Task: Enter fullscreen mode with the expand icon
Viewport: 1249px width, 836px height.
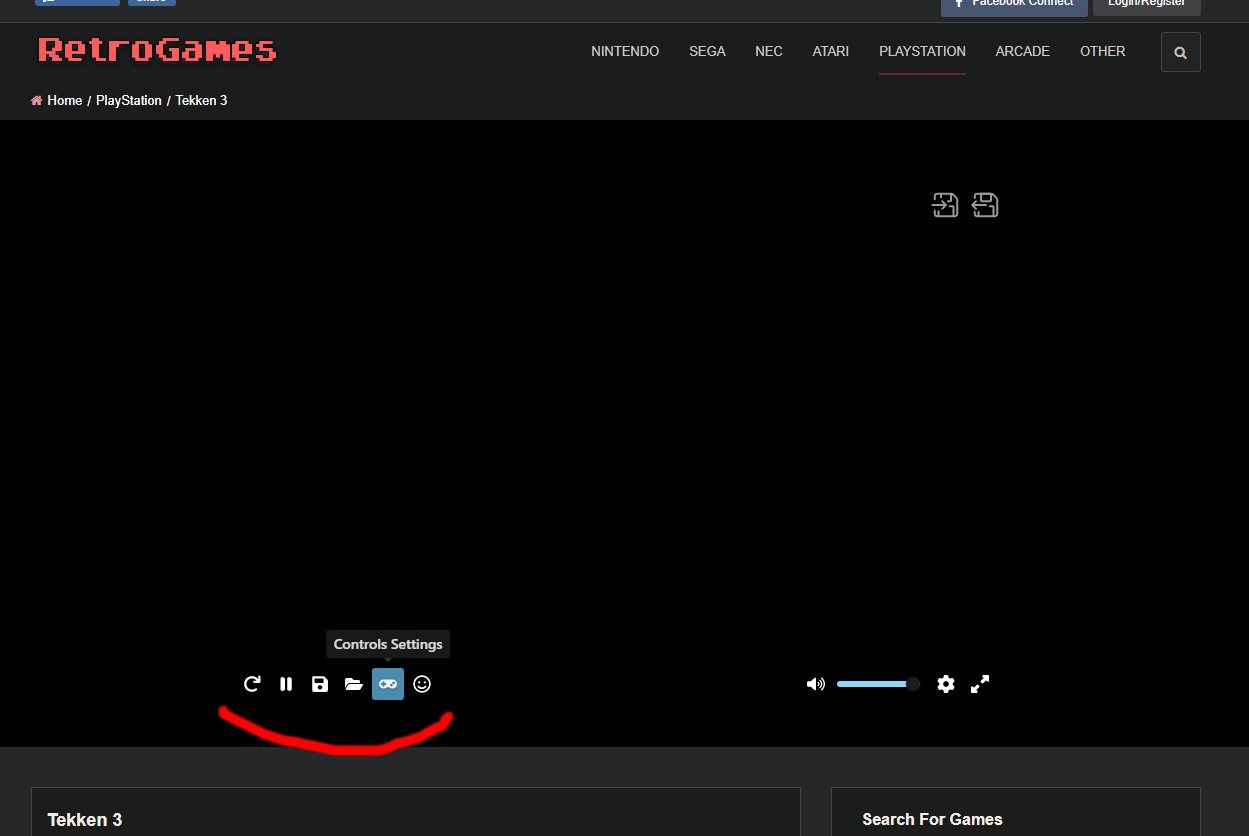Action: click(x=980, y=684)
